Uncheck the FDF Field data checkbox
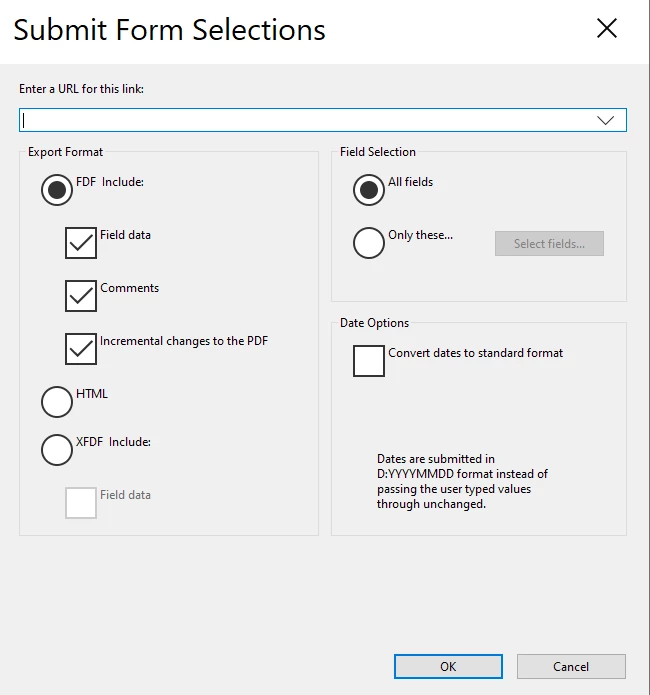650x695 pixels. tap(81, 242)
